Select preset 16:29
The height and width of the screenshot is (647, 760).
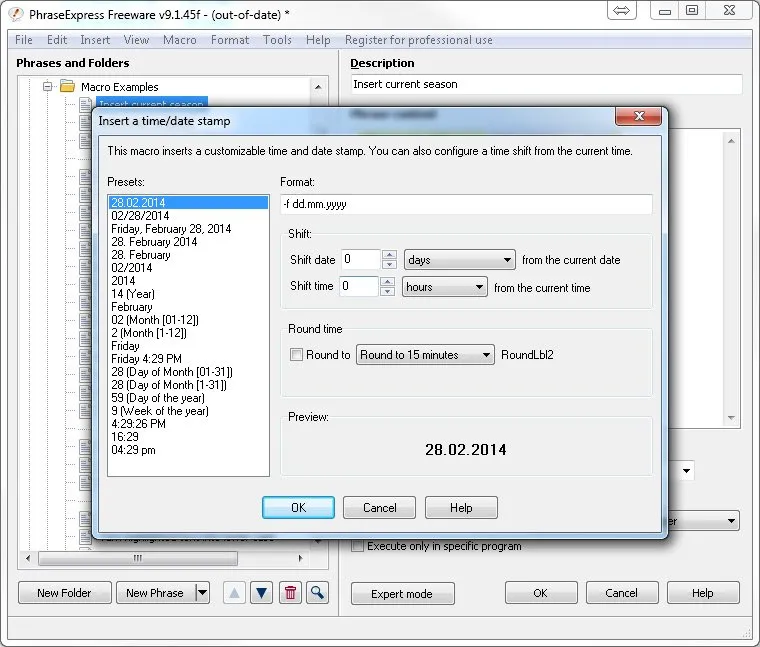pyautogui.click(x=188, y=437)
